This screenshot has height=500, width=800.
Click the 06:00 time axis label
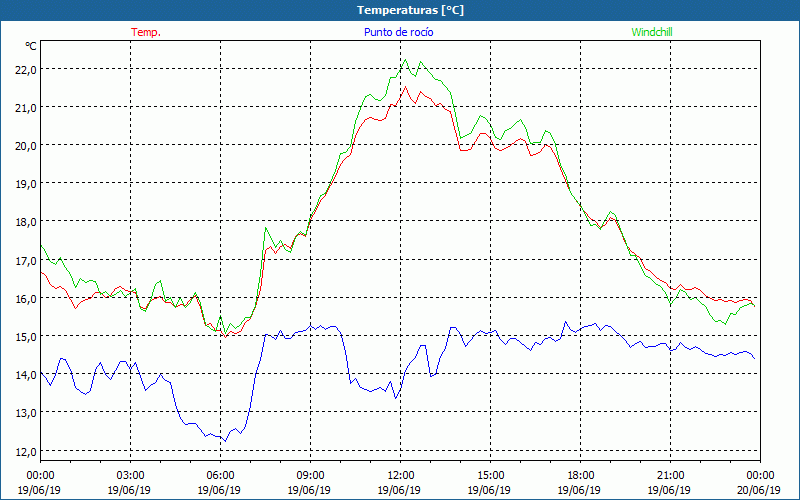coord(220,475)
